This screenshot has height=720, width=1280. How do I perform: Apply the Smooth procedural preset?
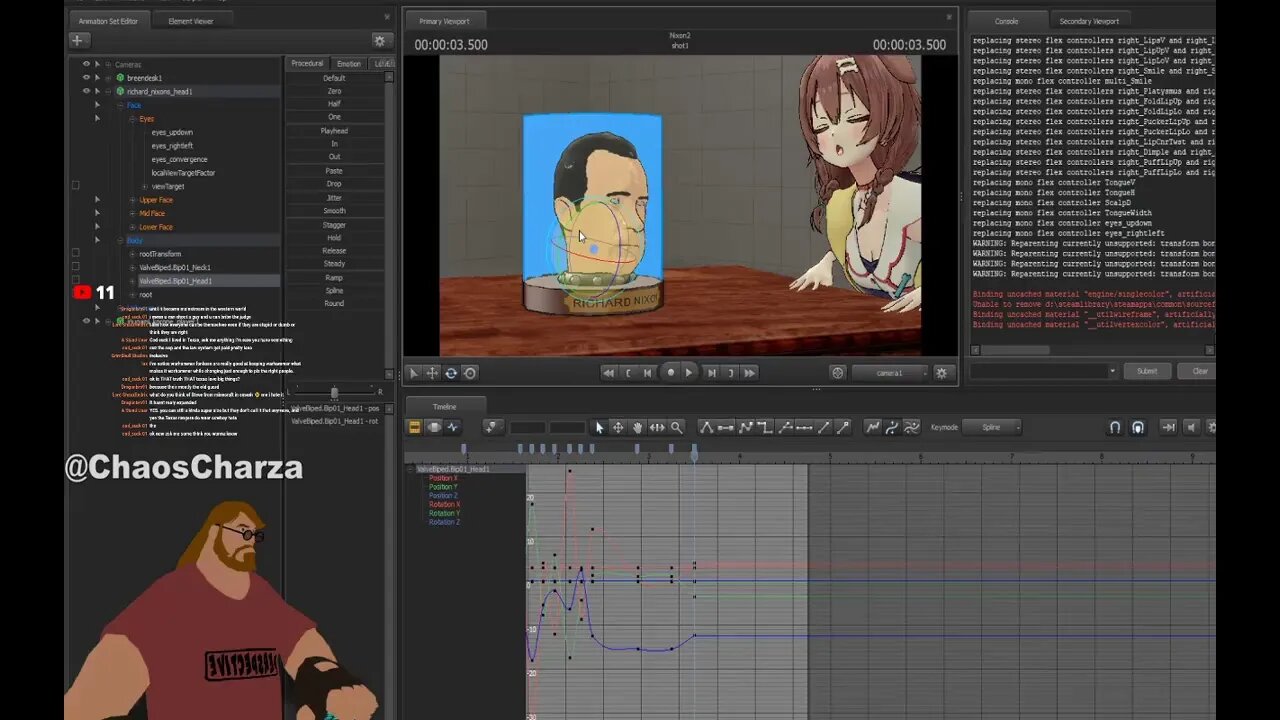334,211
